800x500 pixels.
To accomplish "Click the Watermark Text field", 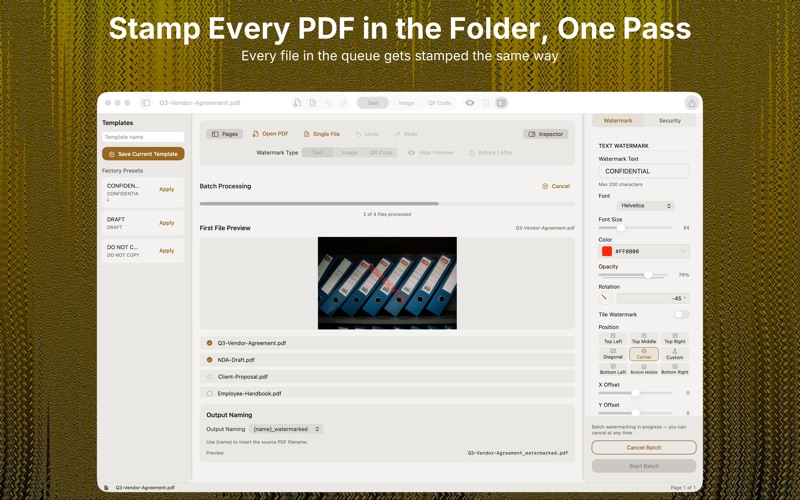I will 644,171.
